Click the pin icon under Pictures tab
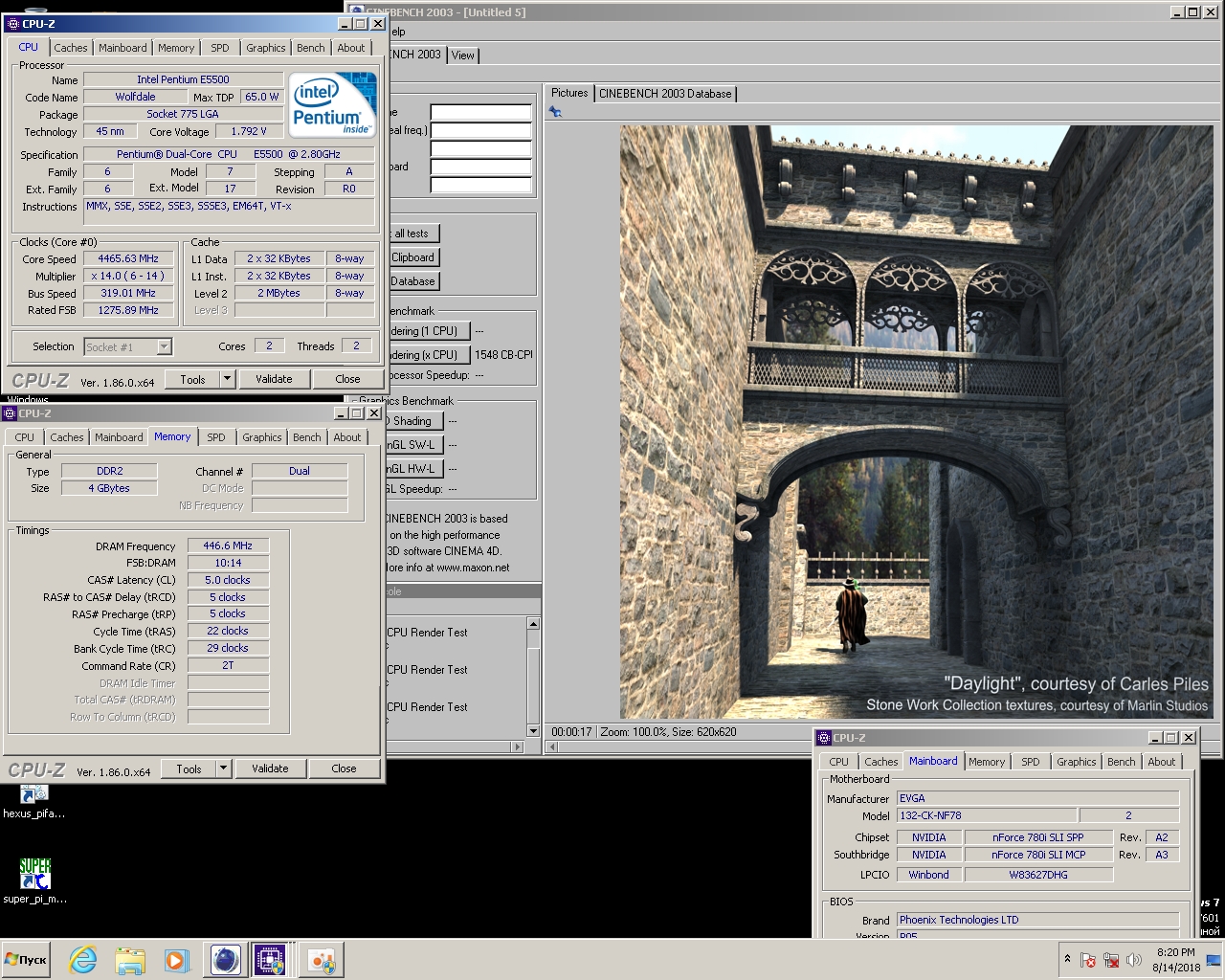Image resolution: width=1225 pixels, height=980 pixels. [554, 112]
